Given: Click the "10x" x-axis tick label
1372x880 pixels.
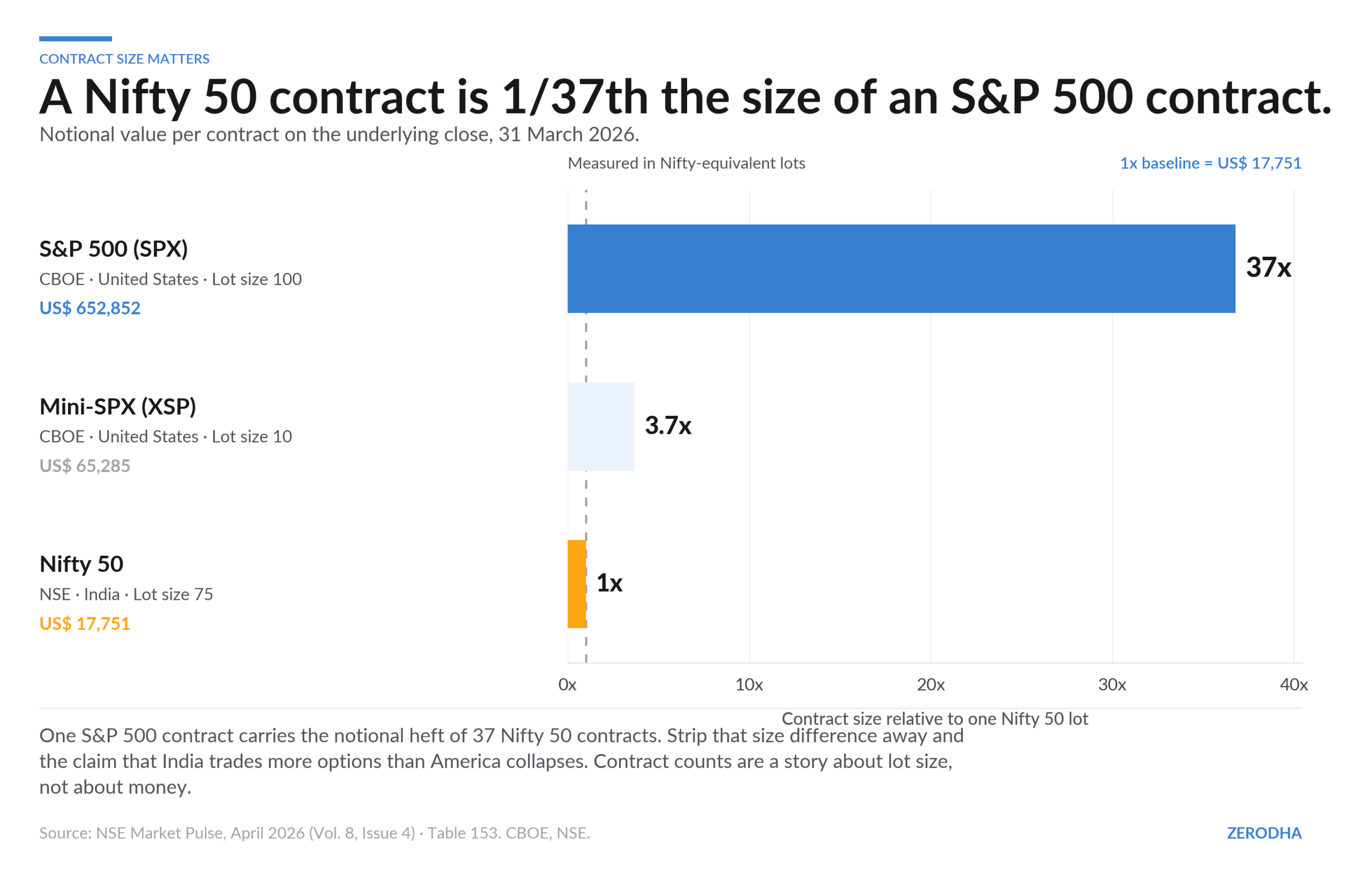Looking at the screenshot, I should point(749,684).
